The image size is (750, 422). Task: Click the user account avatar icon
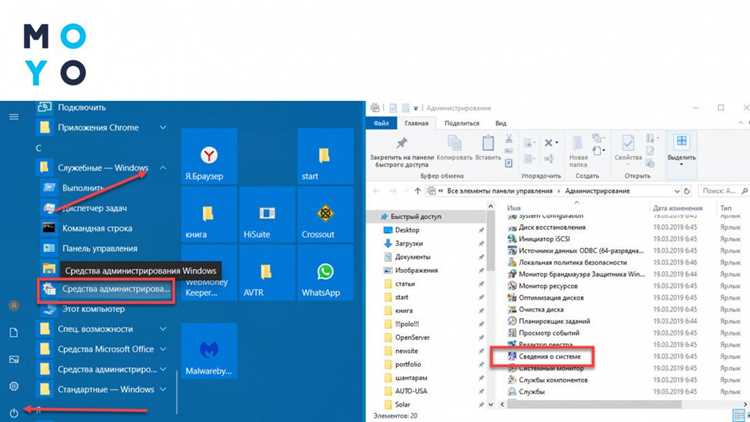pos(14,305)
